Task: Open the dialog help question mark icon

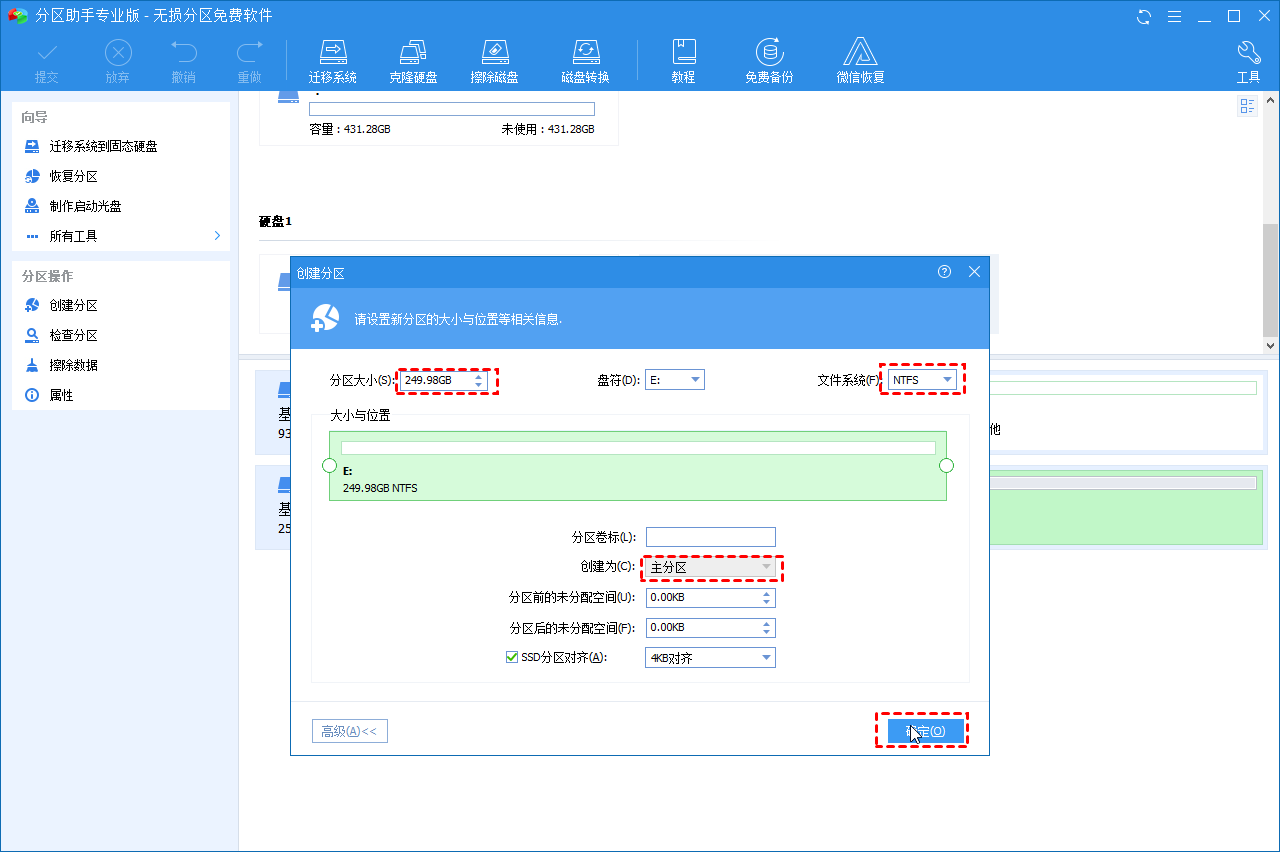Action: [943, 271]
